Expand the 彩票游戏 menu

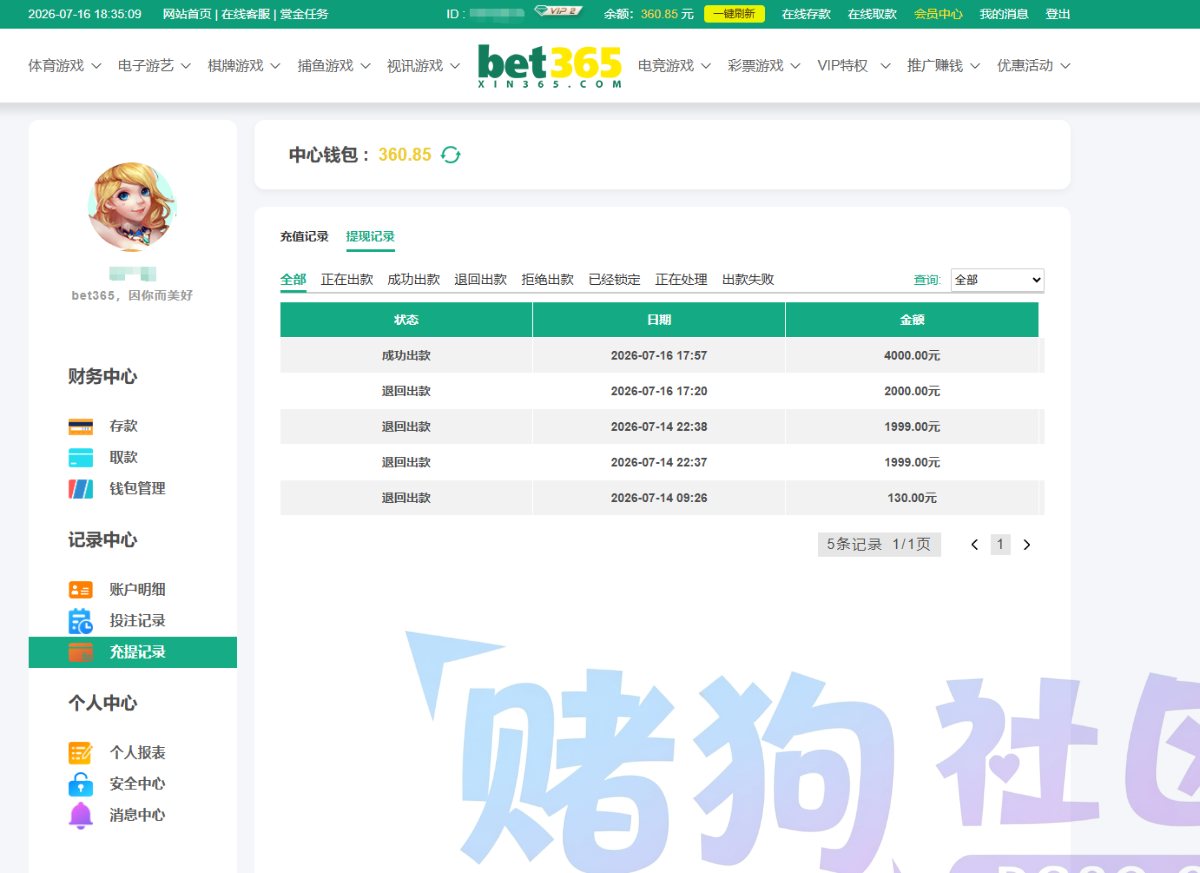(765, 66)
